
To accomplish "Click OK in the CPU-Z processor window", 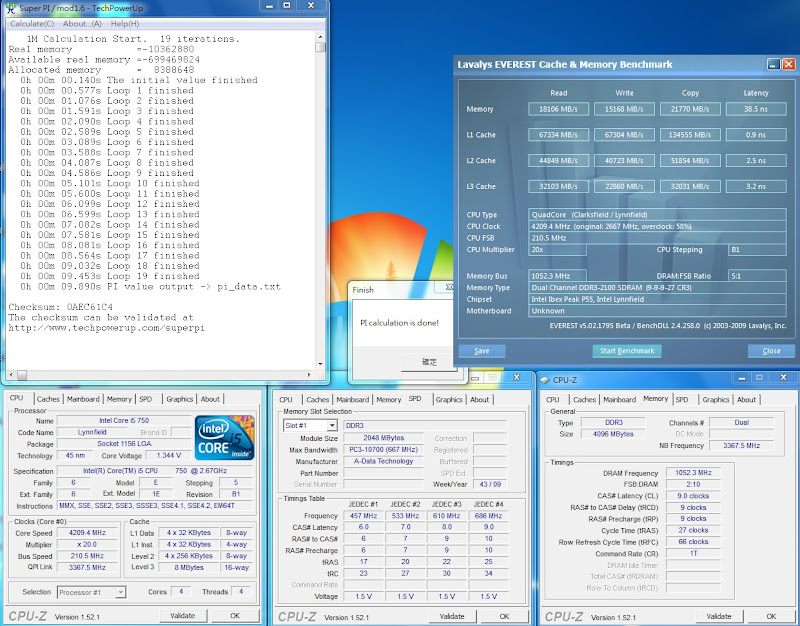I will point(235,616).
